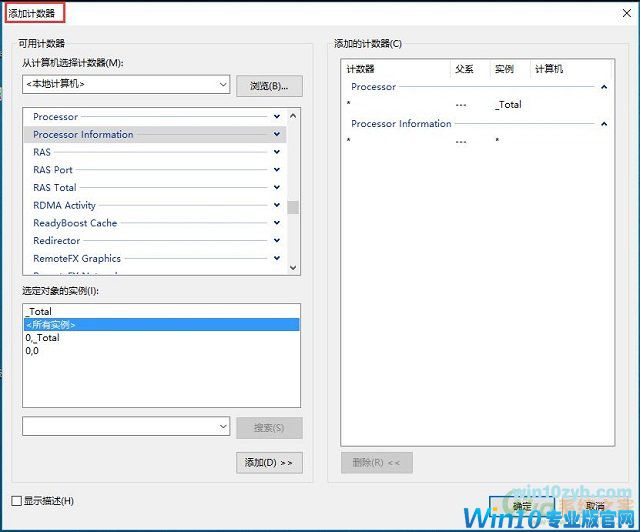Screen dimensions: 640x532
Task: Select Redirector in counter list
Action: tap(155, 240)
